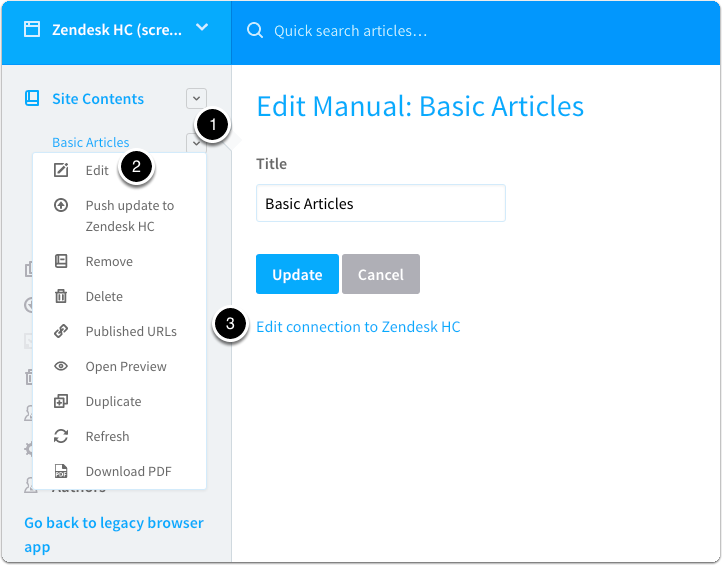Open Published URLs menu entry
This screenshot has width=722, height=565.
tap(131, 331)
